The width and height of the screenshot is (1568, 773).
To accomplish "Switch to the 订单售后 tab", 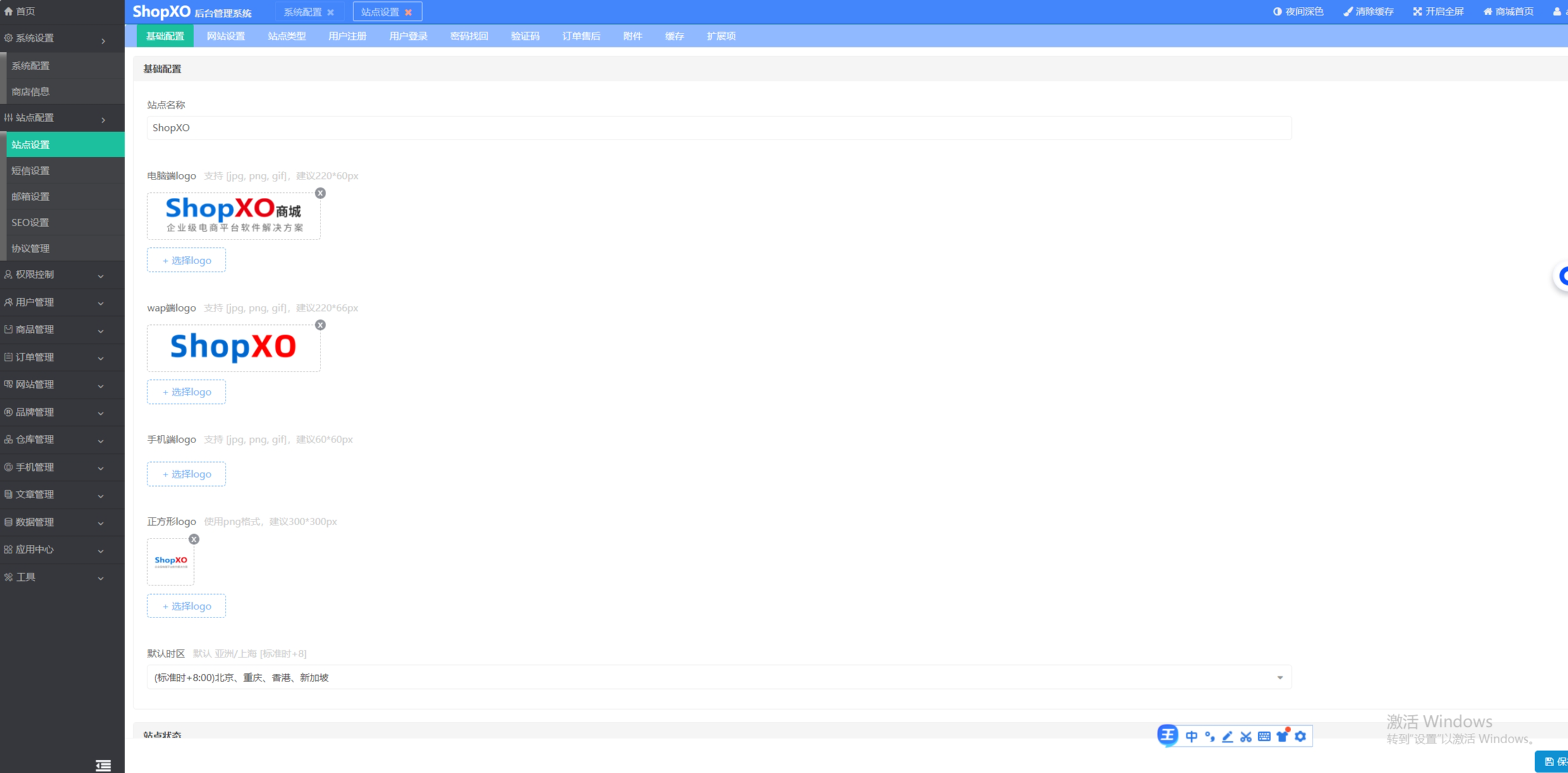I will tap(581, 36).
